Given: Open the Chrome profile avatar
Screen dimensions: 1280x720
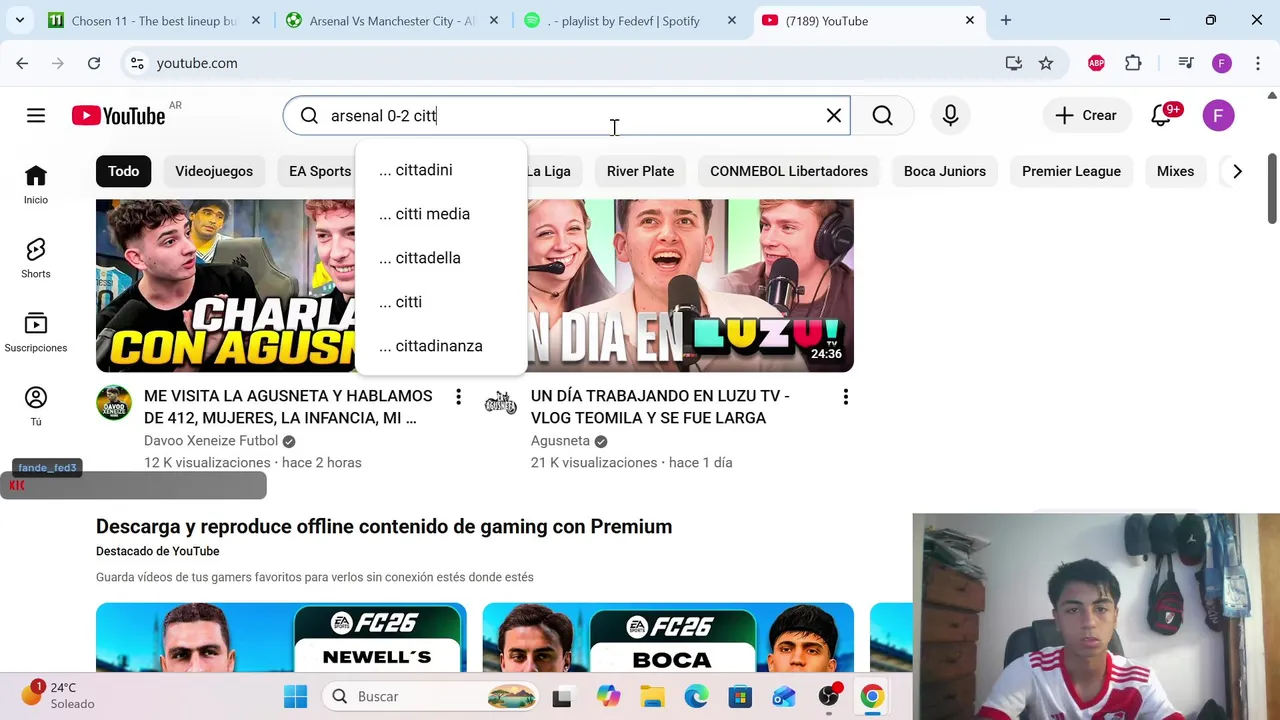Looking at the screenshot, I should (x=1222, y=63).
